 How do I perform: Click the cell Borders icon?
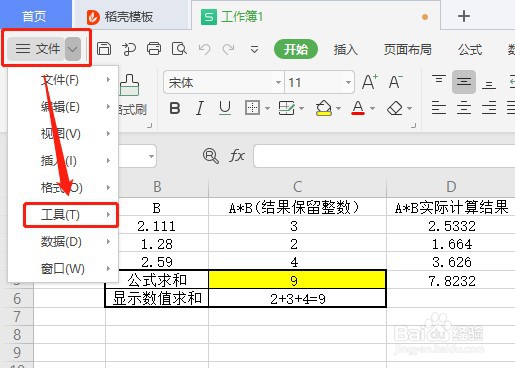252,108
